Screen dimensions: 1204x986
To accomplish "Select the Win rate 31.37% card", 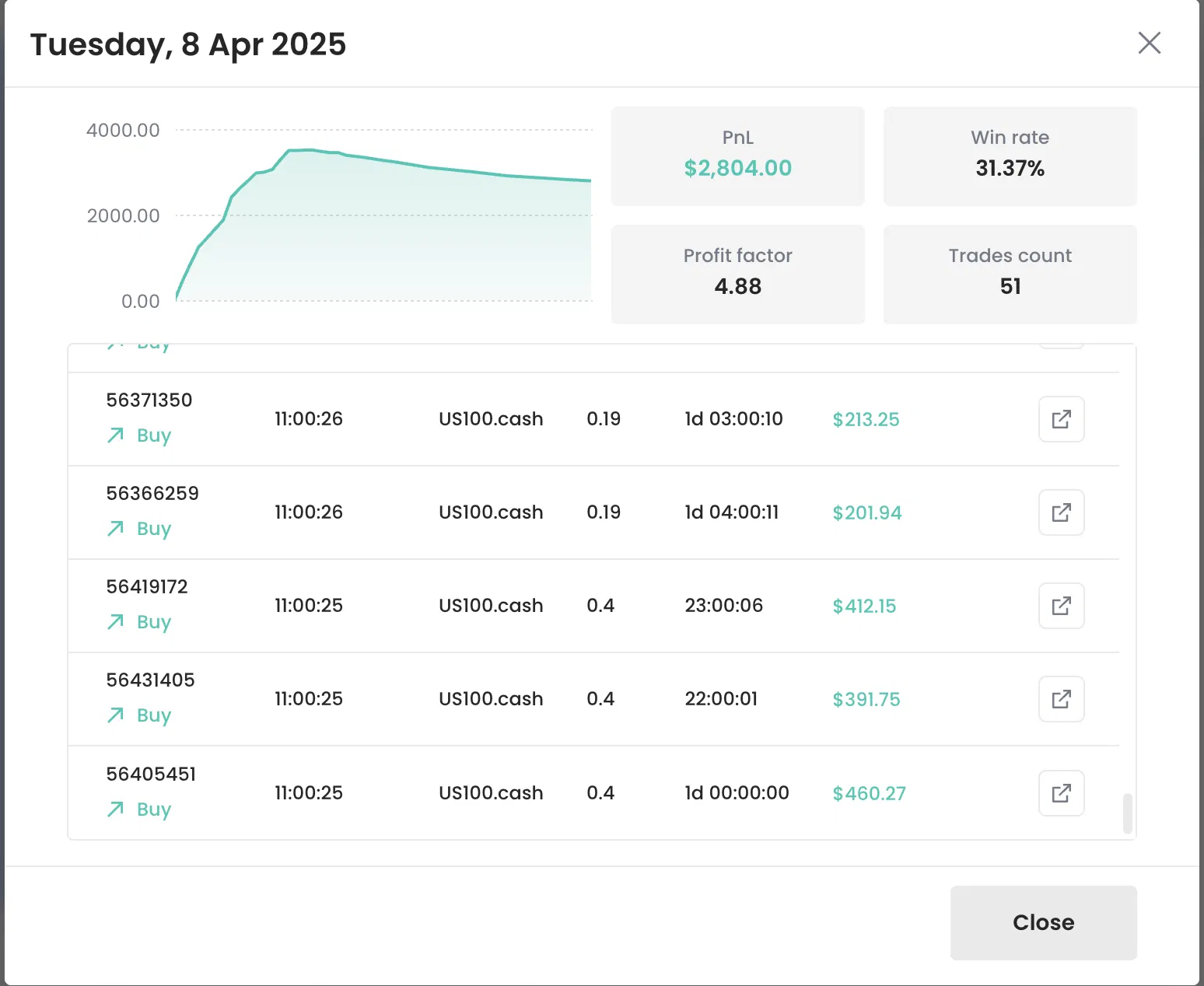I will tap(1010, 156).
